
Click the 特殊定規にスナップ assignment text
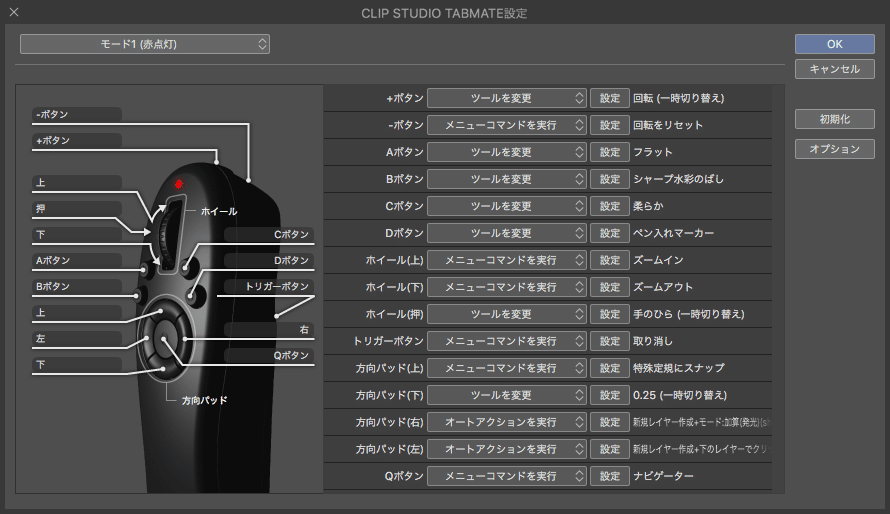678,368
